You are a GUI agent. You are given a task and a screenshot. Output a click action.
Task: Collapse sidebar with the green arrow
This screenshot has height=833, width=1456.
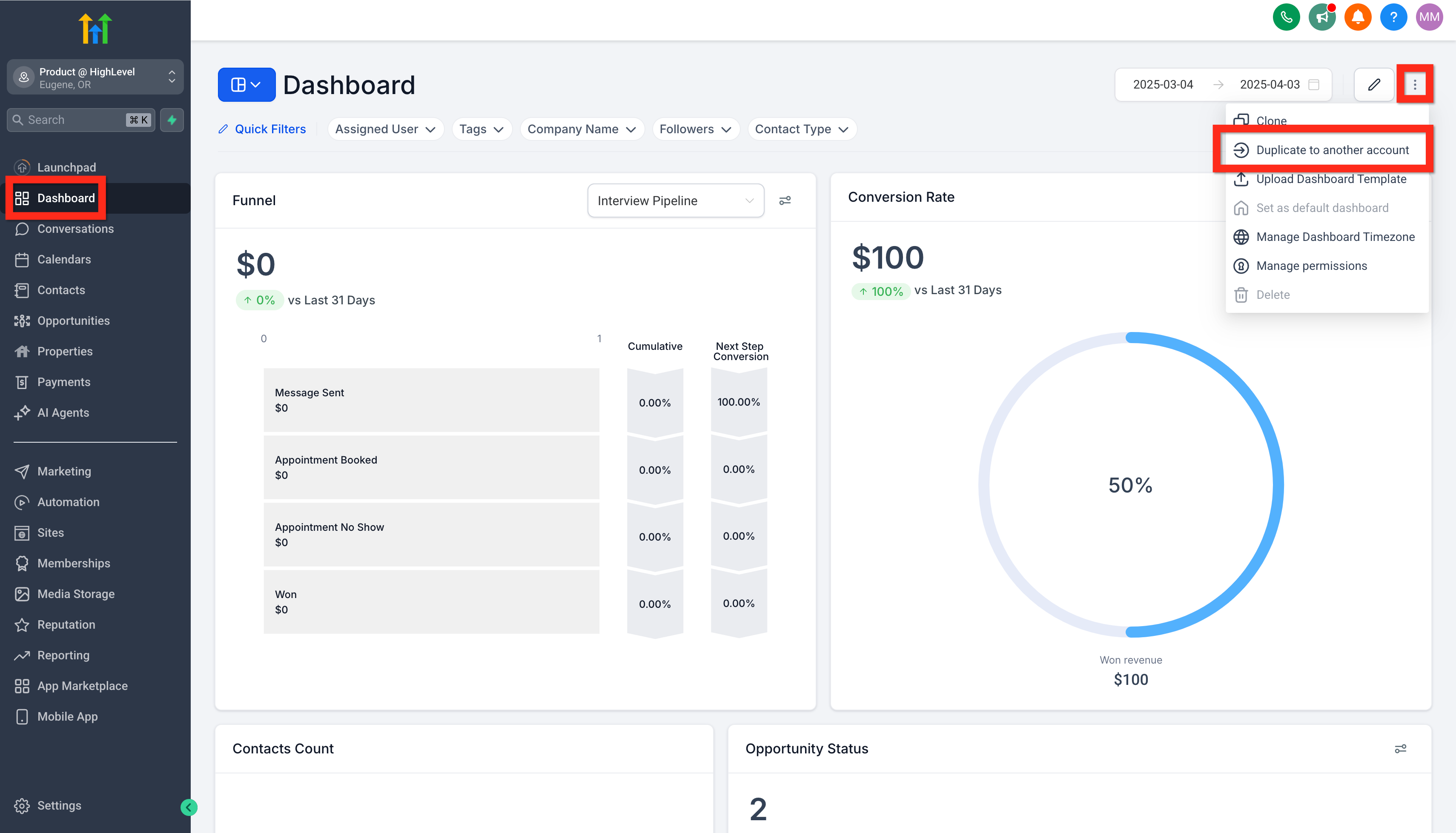tap(189, 807)
